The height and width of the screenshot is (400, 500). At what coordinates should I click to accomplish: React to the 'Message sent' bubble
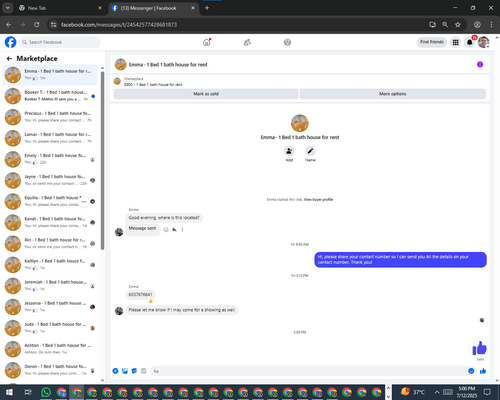click(166, 230)
